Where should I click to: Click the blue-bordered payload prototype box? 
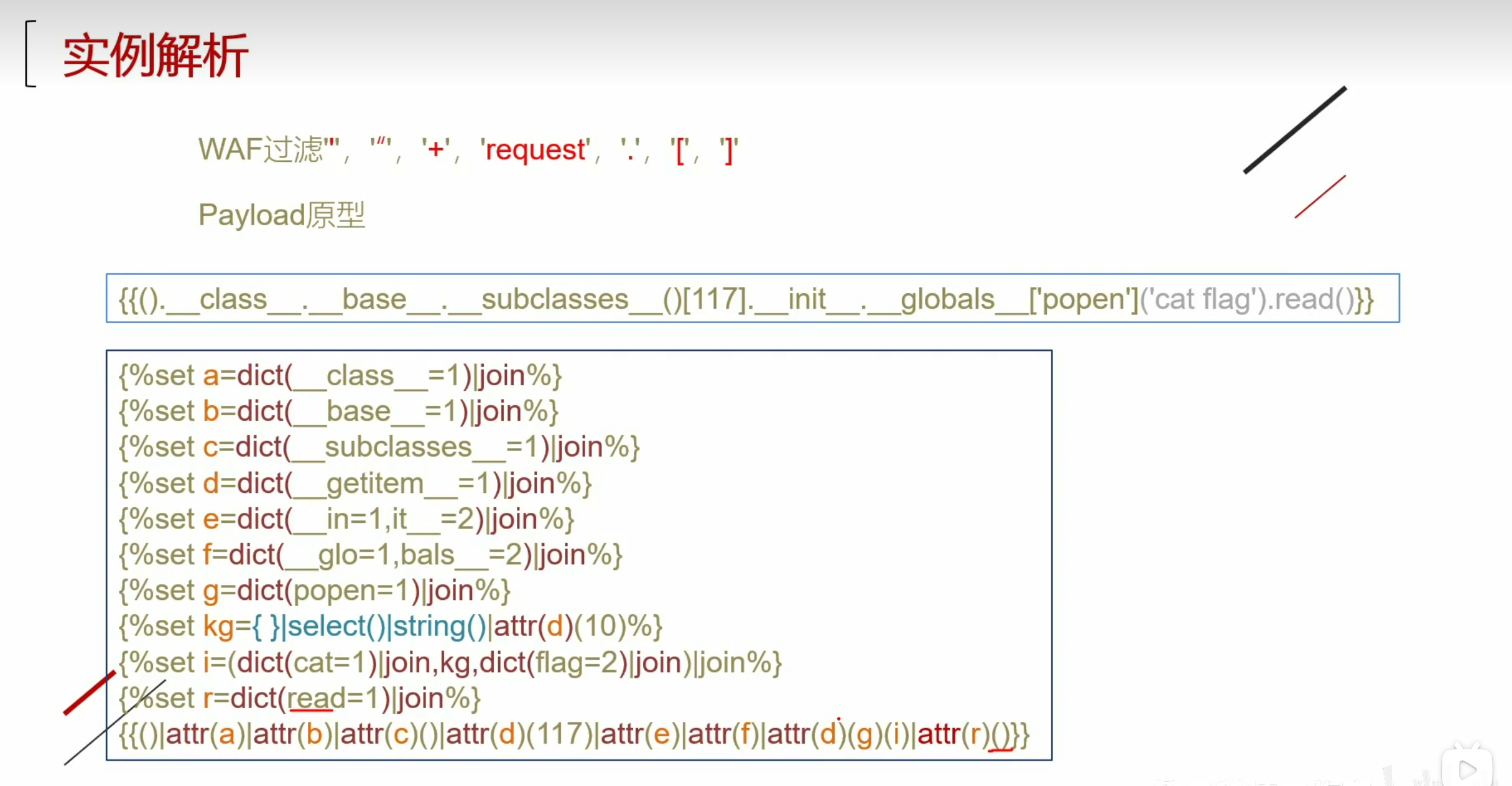(752, 299)
